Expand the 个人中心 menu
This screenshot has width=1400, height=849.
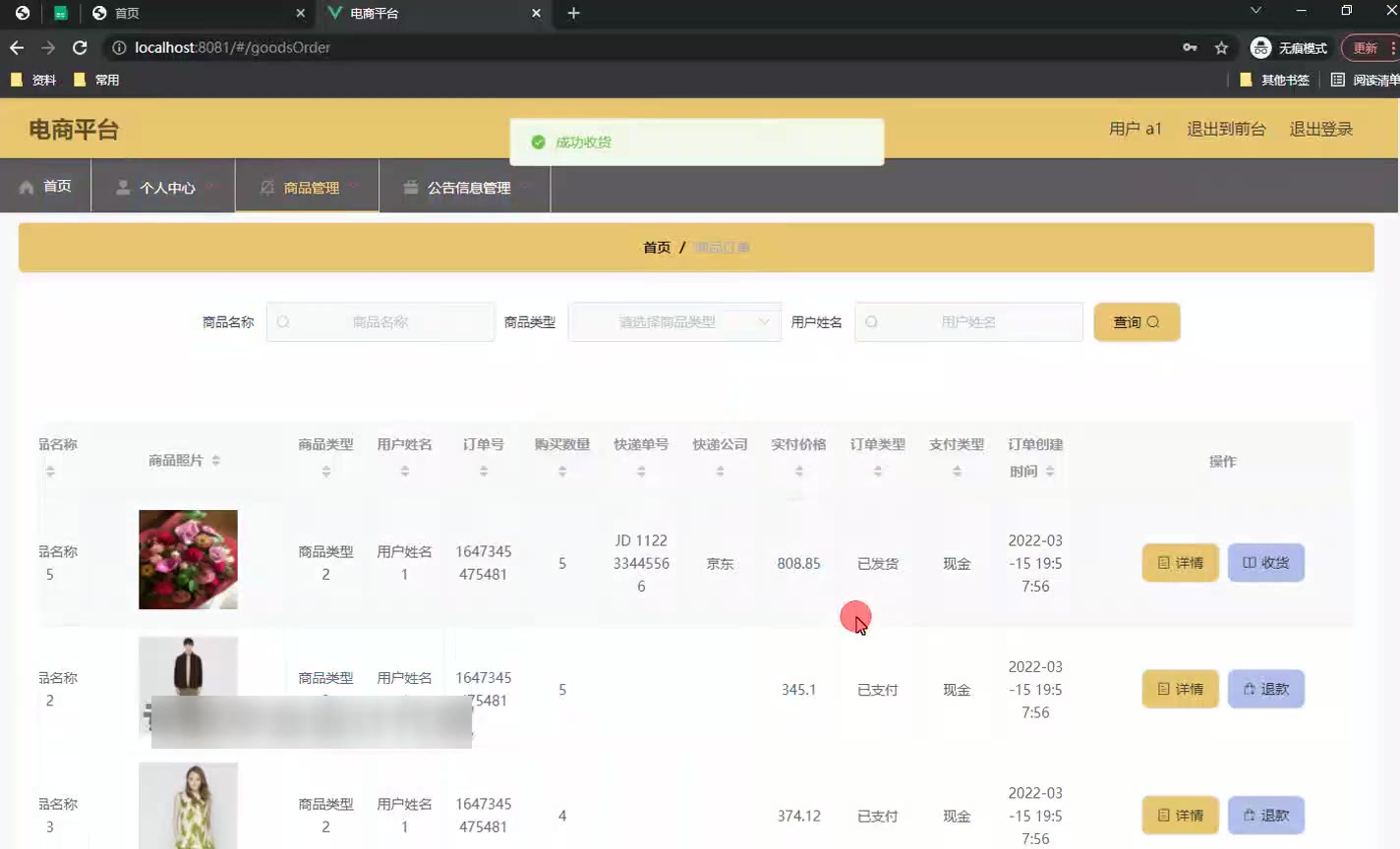point(163,187)
